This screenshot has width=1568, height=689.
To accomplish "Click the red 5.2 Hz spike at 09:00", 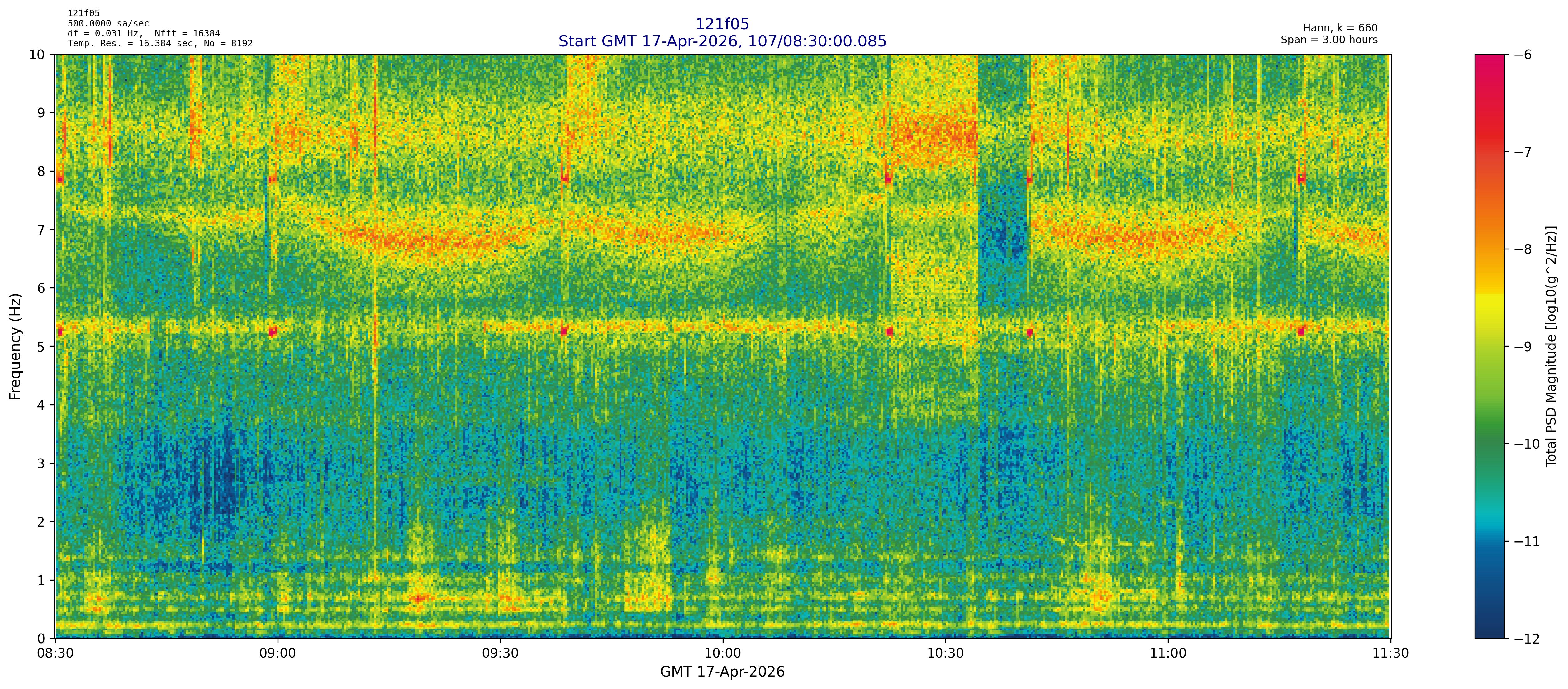I will 273,332.
